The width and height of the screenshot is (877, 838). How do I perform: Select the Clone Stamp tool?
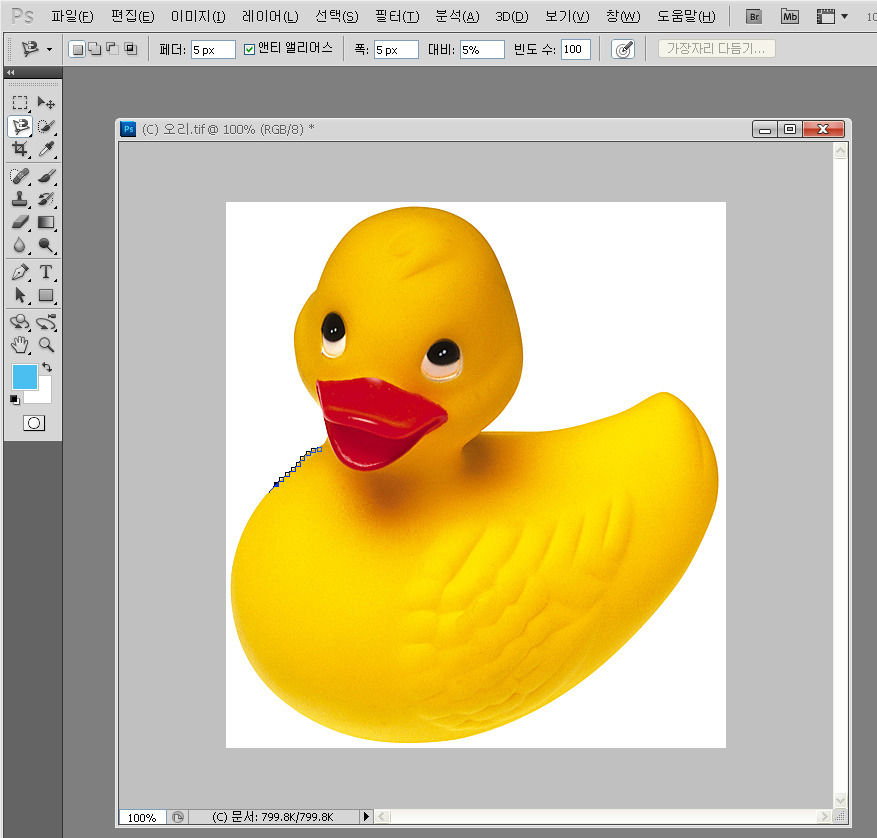click(20, 199)
